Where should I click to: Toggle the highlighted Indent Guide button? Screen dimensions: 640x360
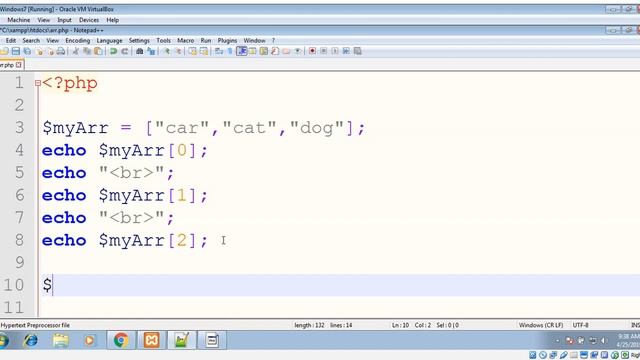(x=242, y=51)
